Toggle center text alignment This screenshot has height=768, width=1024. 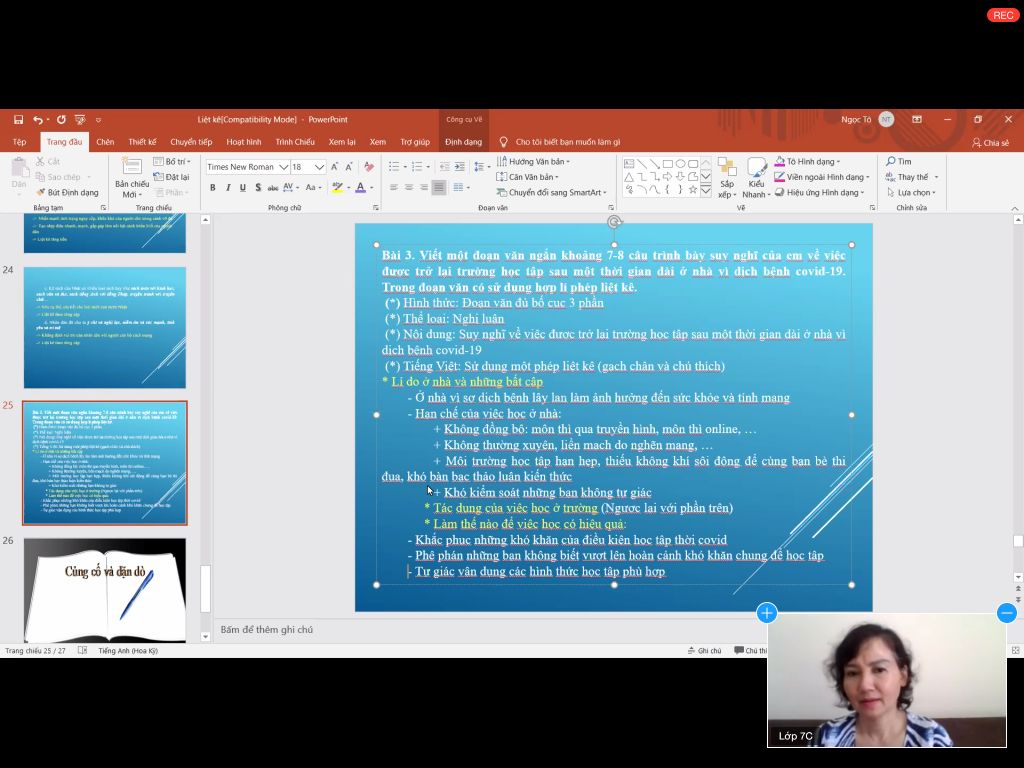[x=409, y=188]
